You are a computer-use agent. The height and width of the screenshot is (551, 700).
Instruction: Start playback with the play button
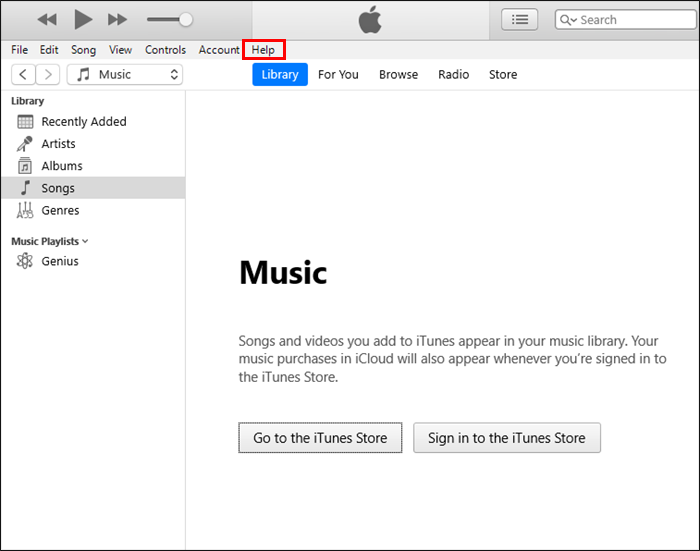(x=83, y=20)
